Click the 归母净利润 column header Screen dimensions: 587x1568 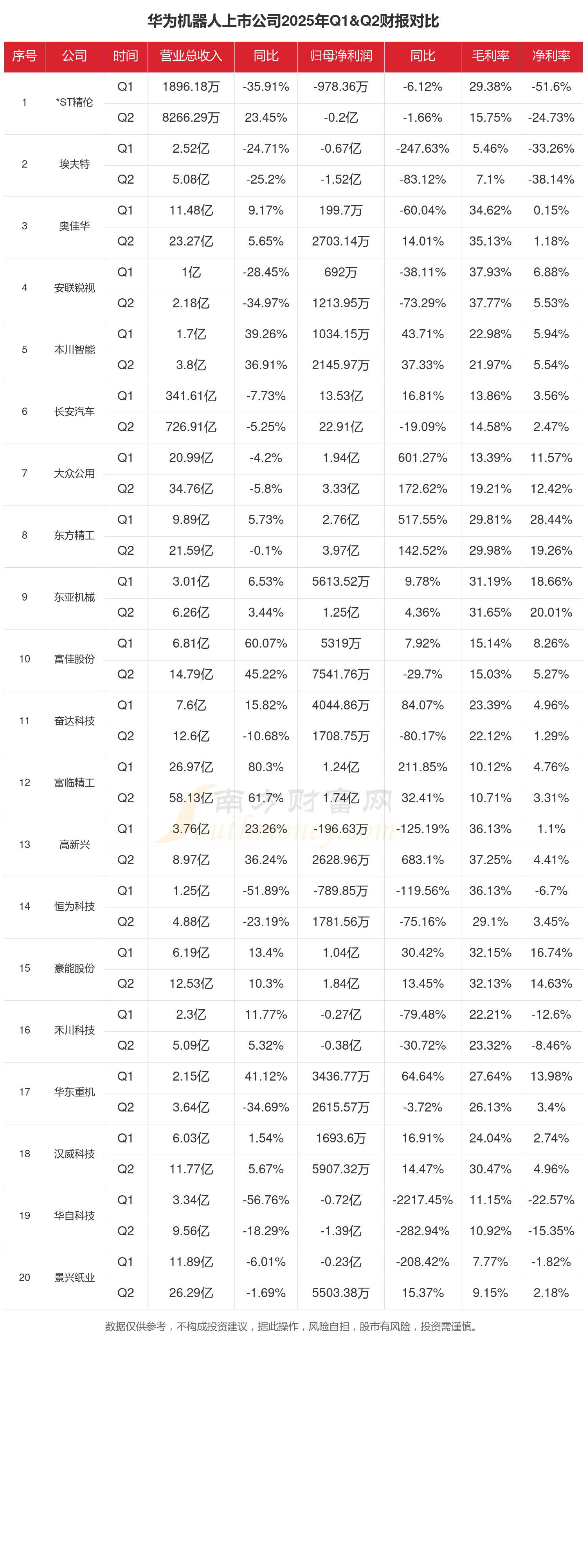(340, 56)
